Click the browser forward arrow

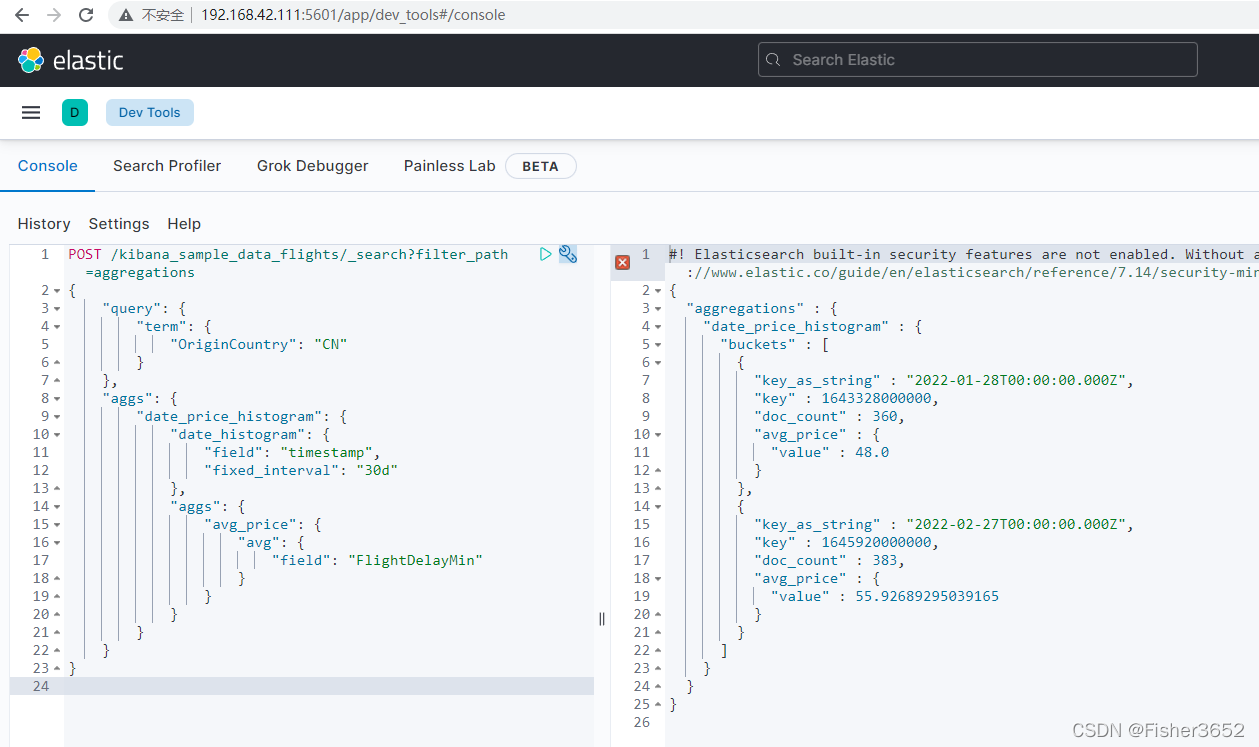54,15
